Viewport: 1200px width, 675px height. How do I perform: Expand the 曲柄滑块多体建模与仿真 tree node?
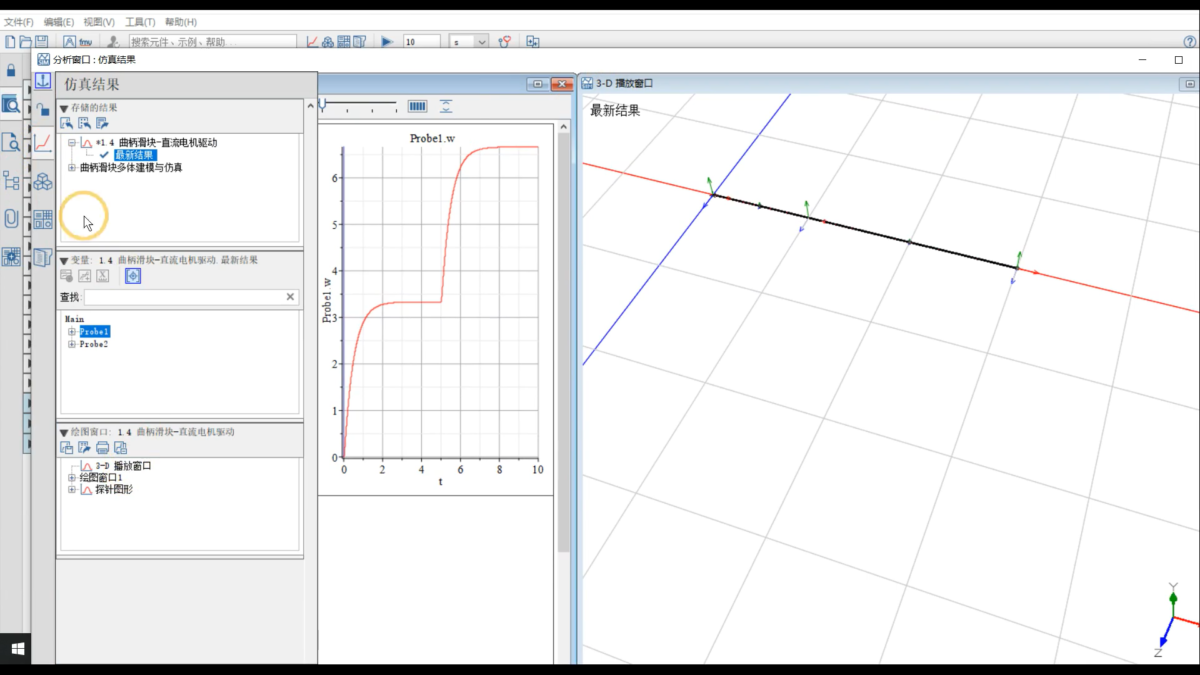pyautogui.click(x=72, y=168)
